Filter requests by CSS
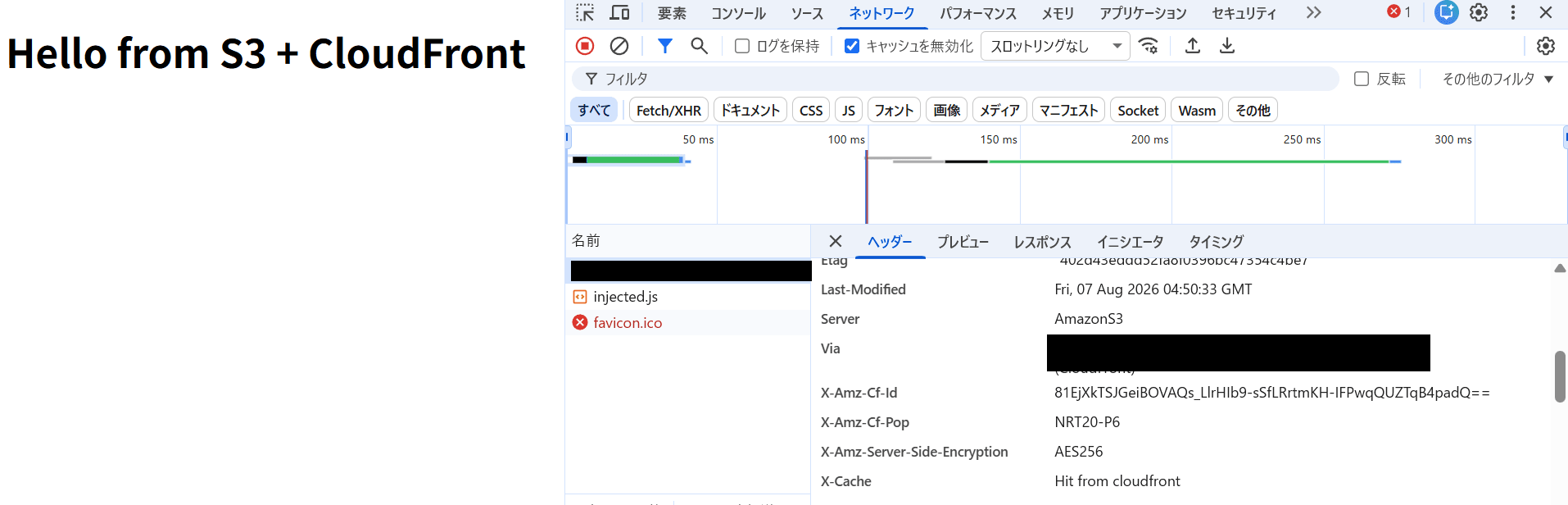The width and height of the screenshot is (1568, 505). pyautogui.click(x=811, y=110)
